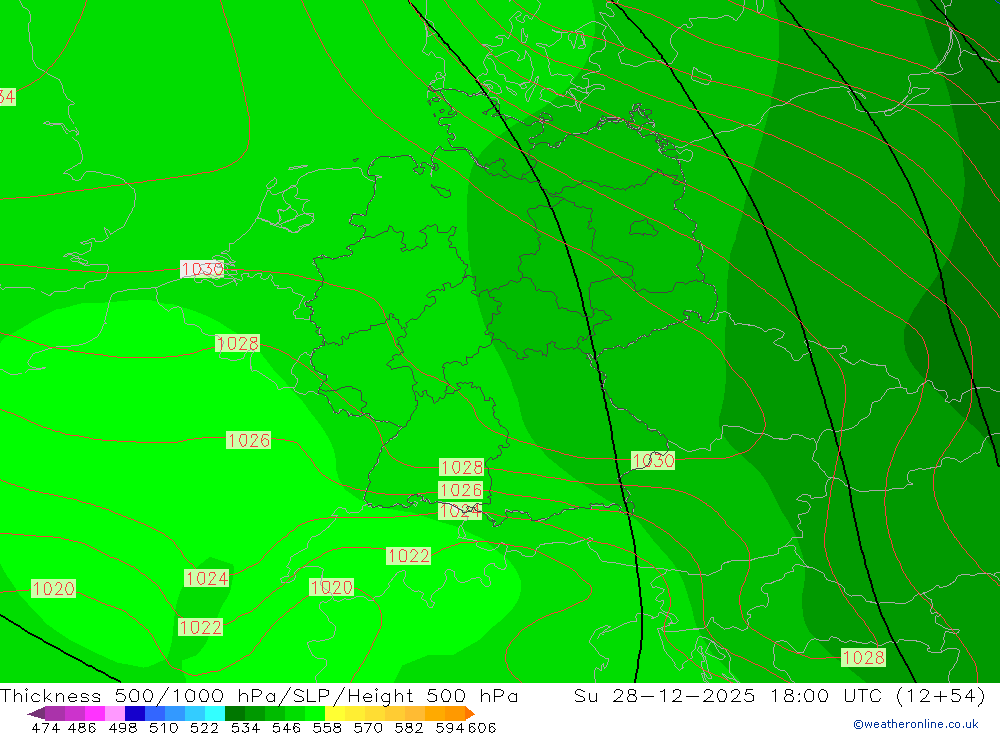Click the legend value 570
Screen dimensions: 1000x733
tap(368, 728)
